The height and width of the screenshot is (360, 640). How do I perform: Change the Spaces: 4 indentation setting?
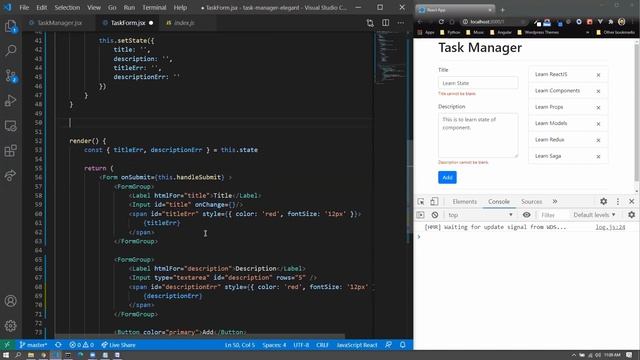point(274,345)
